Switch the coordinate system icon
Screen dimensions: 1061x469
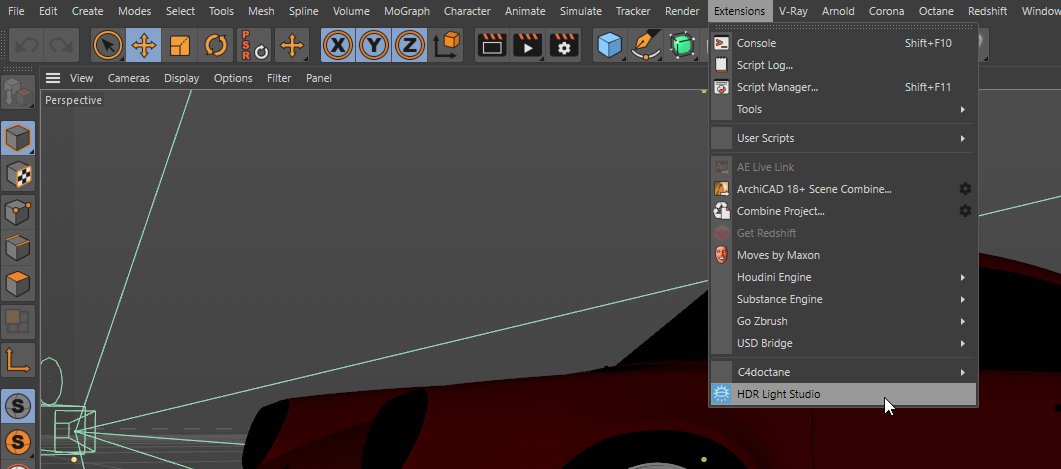tap(447, 45)
